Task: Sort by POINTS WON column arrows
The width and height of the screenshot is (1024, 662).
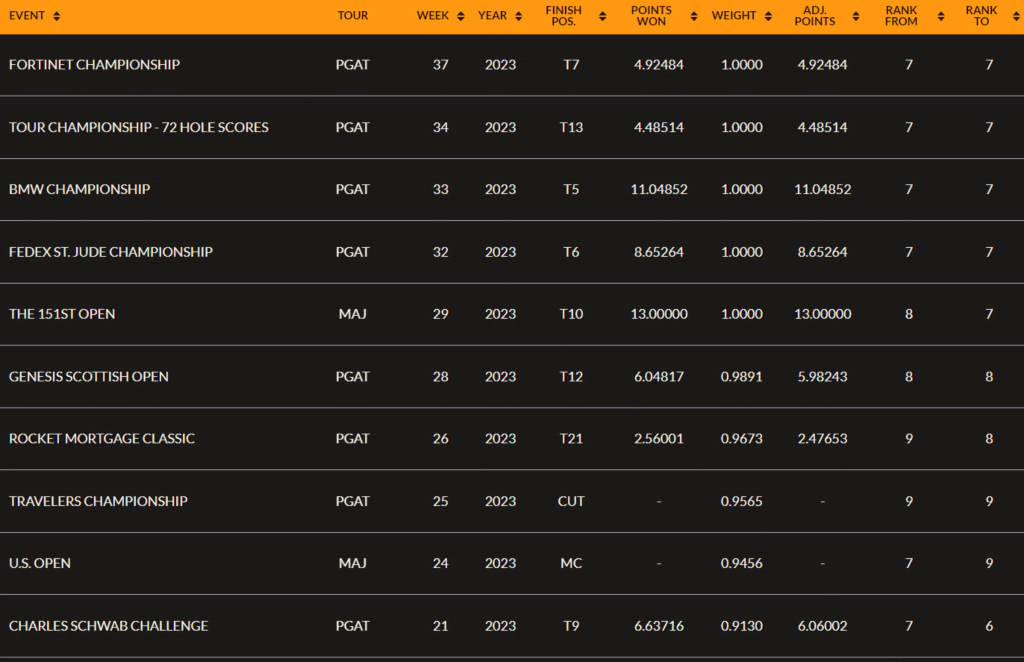Action: (694, 16)
